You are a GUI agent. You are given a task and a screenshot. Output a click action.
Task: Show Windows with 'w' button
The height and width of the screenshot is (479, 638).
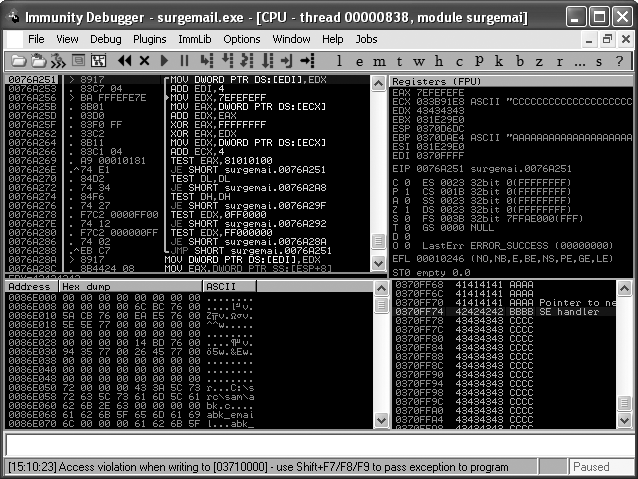[419, 62]
